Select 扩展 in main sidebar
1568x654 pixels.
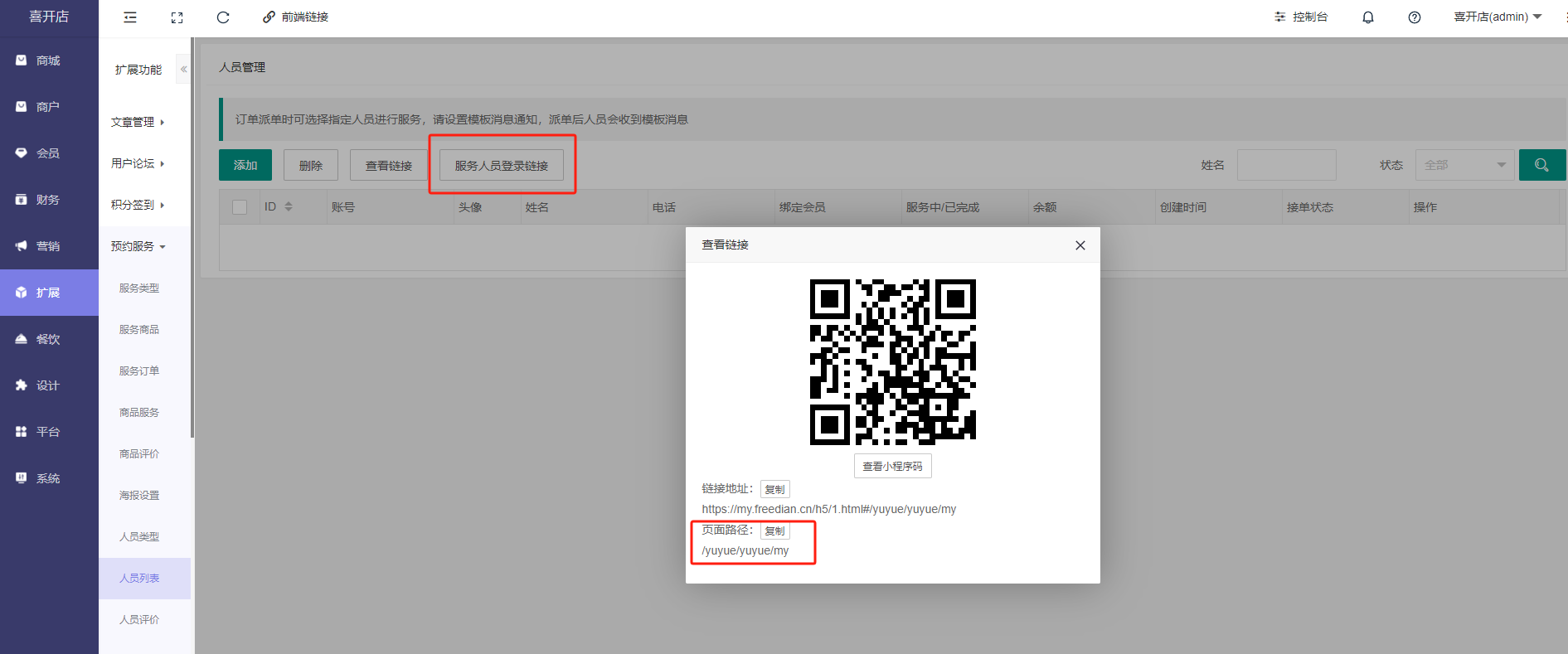click(49, 293)
